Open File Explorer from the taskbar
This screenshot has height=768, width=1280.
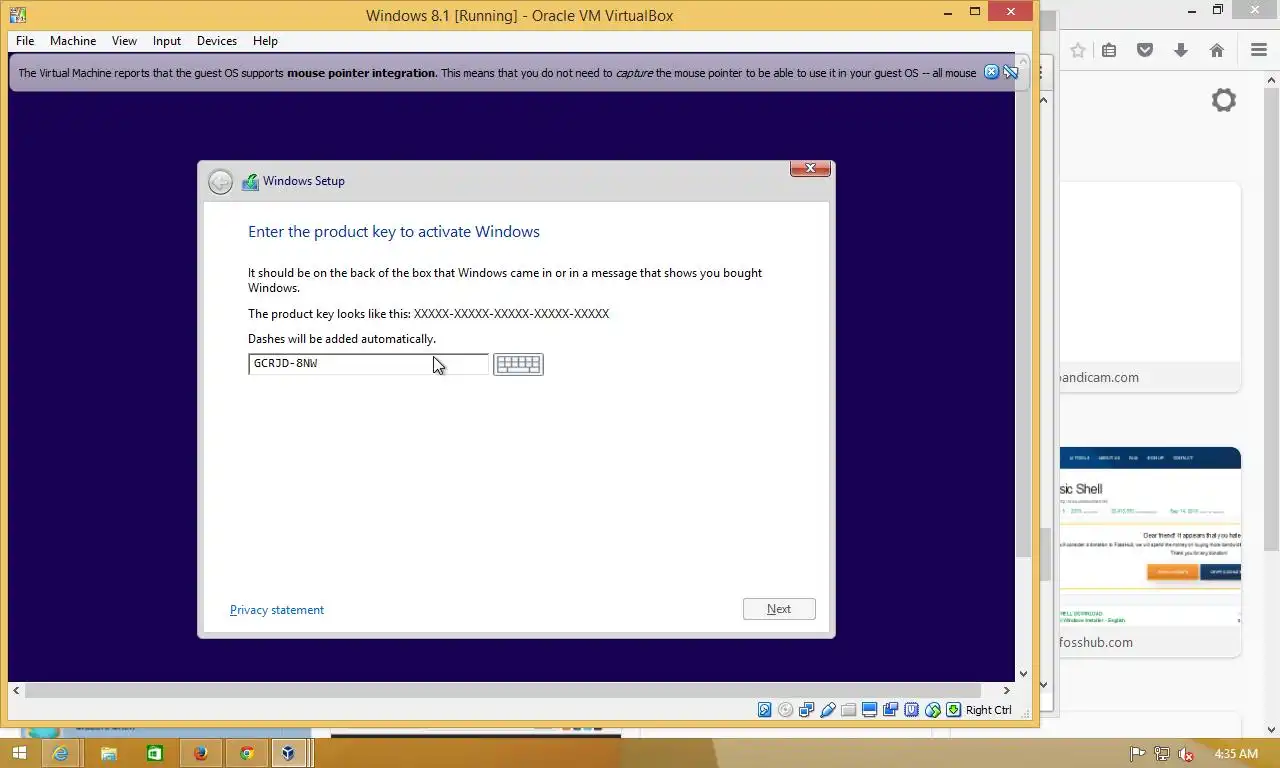click(x=108, y=753)
